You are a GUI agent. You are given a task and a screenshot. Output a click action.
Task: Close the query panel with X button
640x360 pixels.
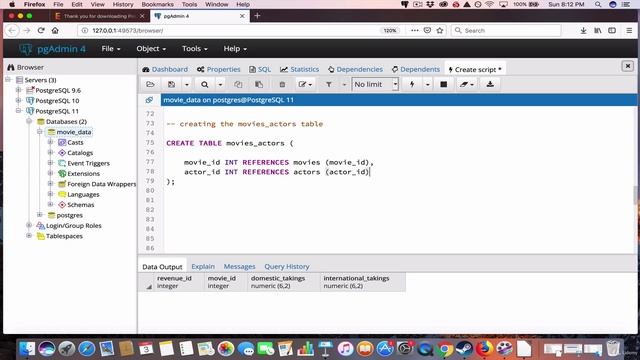(x=627, y=66)
